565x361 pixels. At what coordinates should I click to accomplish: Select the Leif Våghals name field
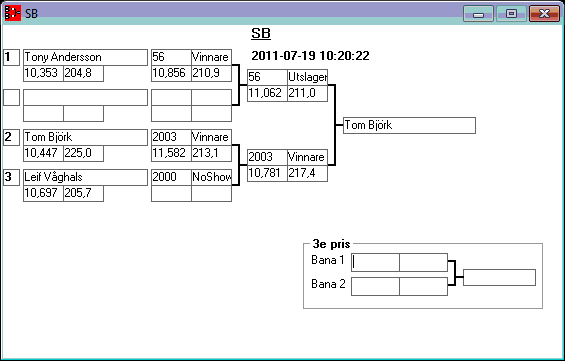(x=85, y=177)
